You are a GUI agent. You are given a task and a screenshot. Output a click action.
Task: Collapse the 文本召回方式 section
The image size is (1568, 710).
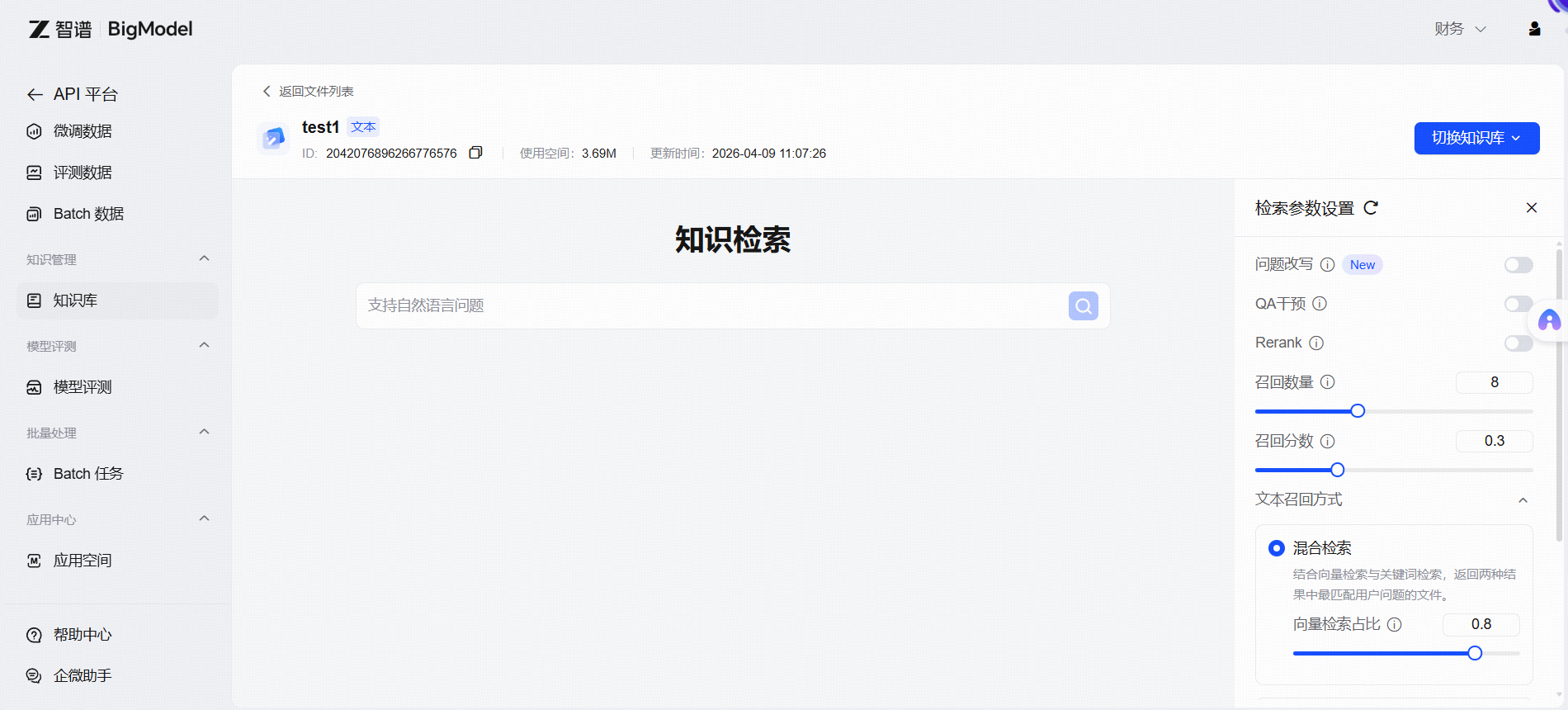(x=1523, y=500)
